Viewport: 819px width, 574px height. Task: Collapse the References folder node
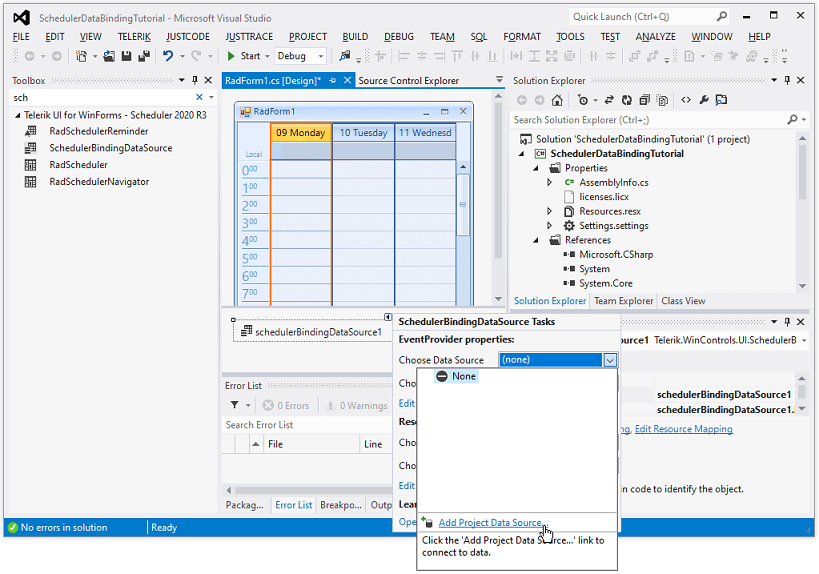[x=536, y=240]
